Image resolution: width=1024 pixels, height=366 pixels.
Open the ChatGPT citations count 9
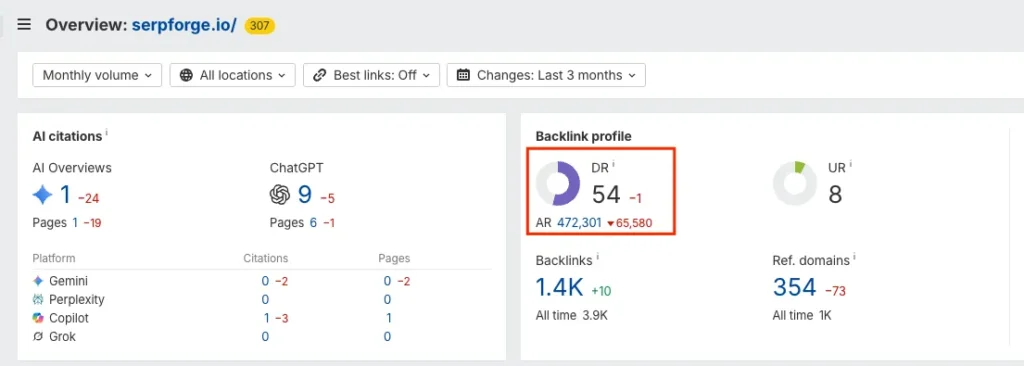[305, 195]
